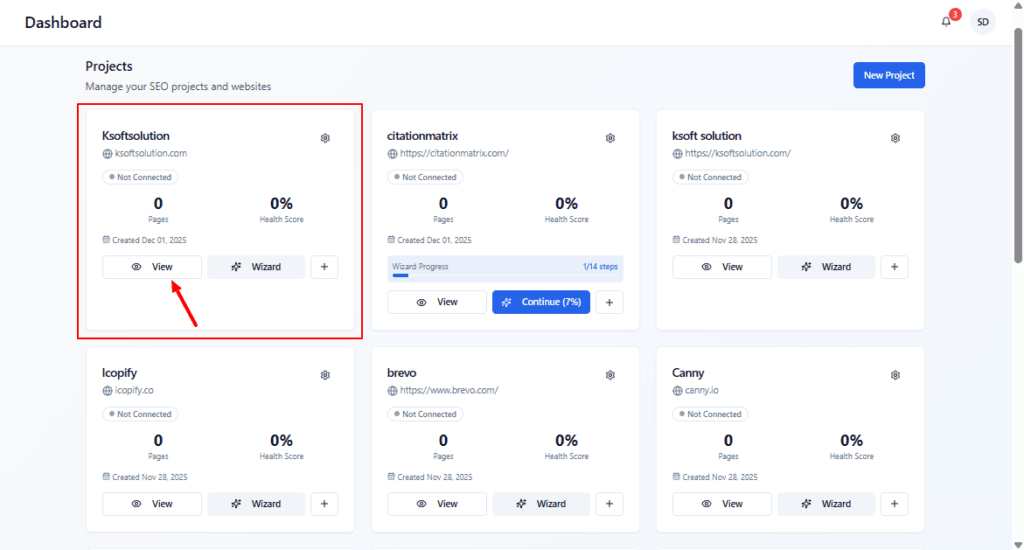This screenshot has width=1024, height=550.
Task: View the Canny project
Action: click(722, 504)
